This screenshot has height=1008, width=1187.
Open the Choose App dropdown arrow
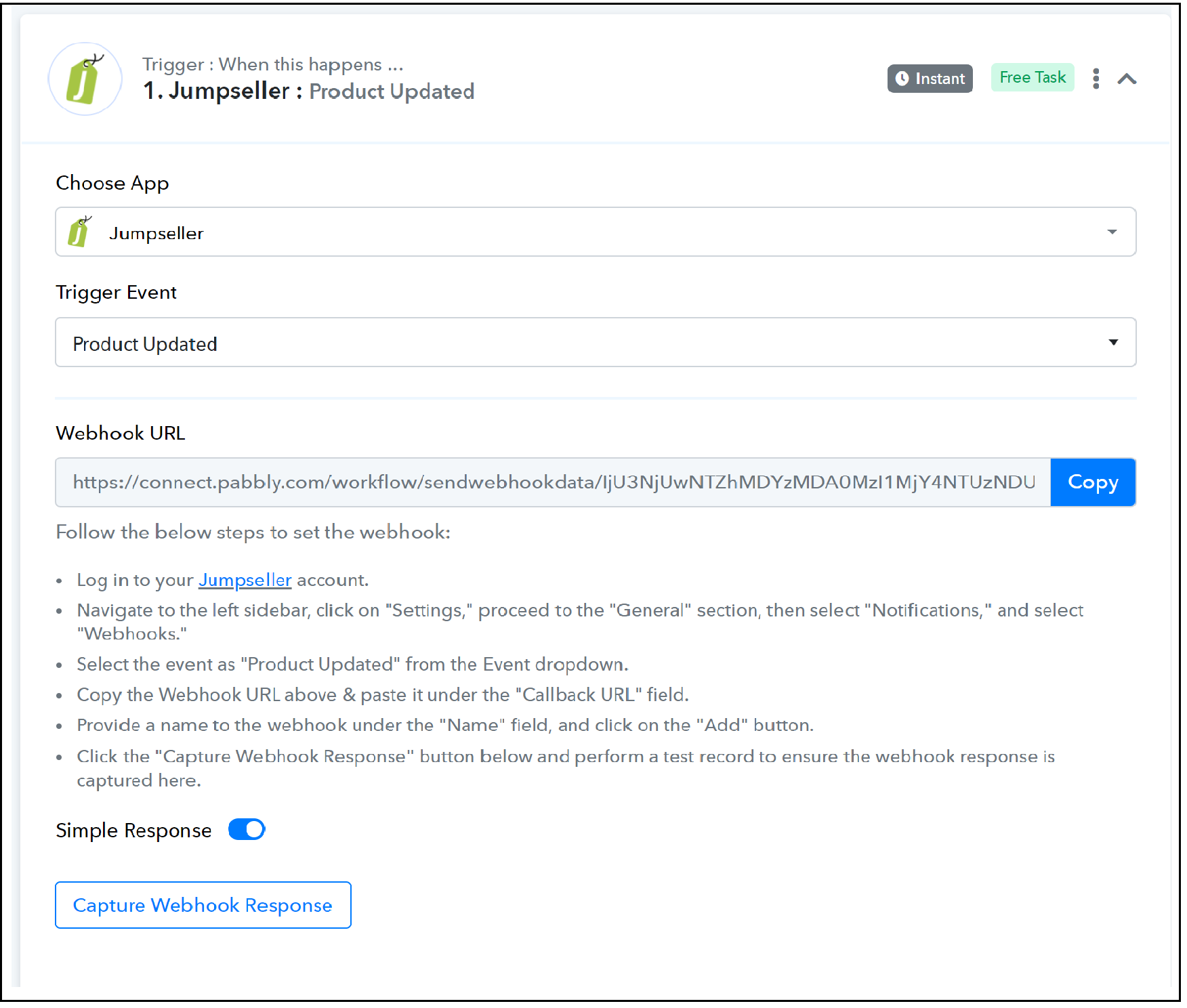coord(1112,232)
